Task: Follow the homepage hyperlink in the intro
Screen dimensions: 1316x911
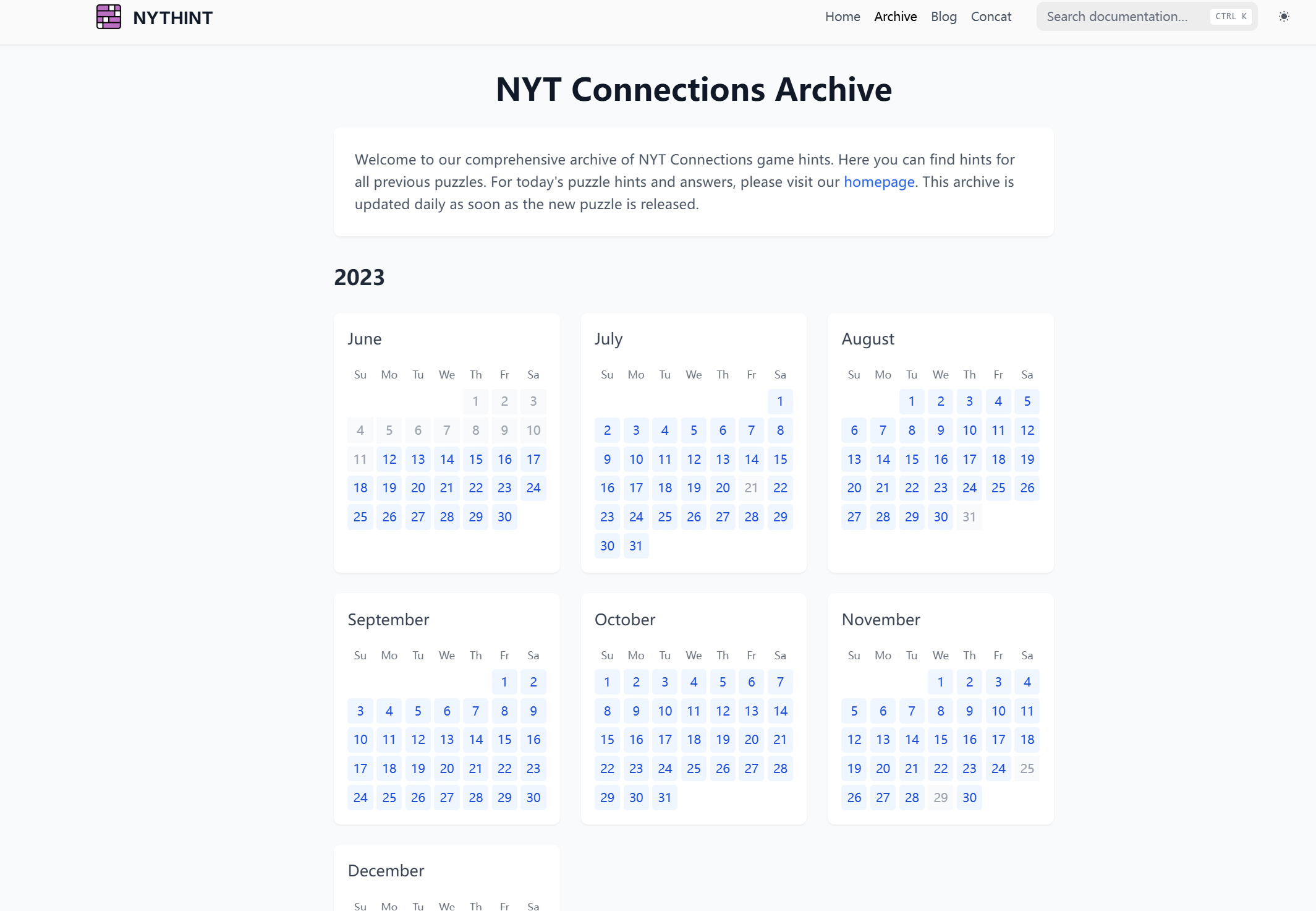Action: [x=878, y=182]
